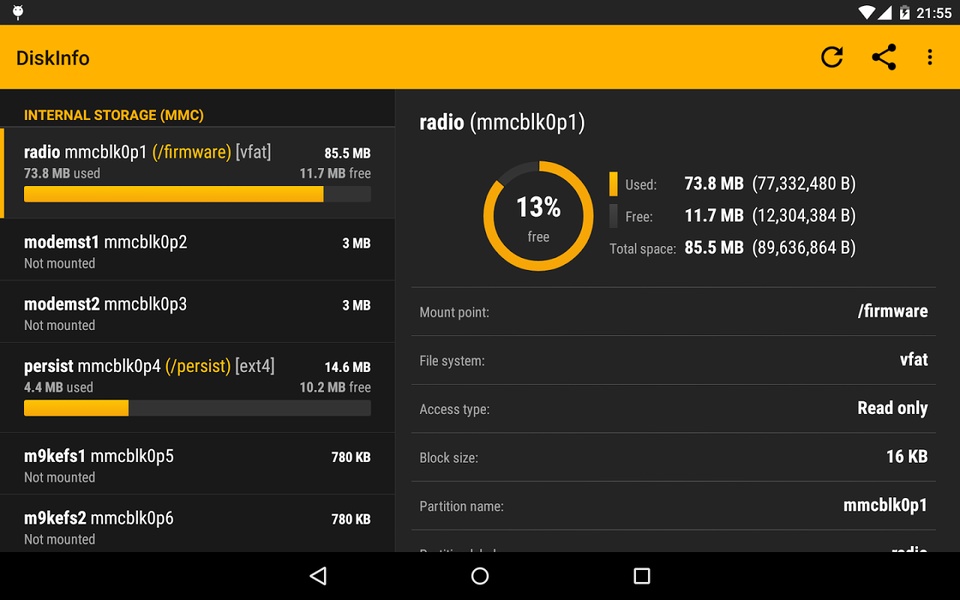Click the 14.6 MB size of persist
Screen dimensions: 960x600
[x=347, y=367]
